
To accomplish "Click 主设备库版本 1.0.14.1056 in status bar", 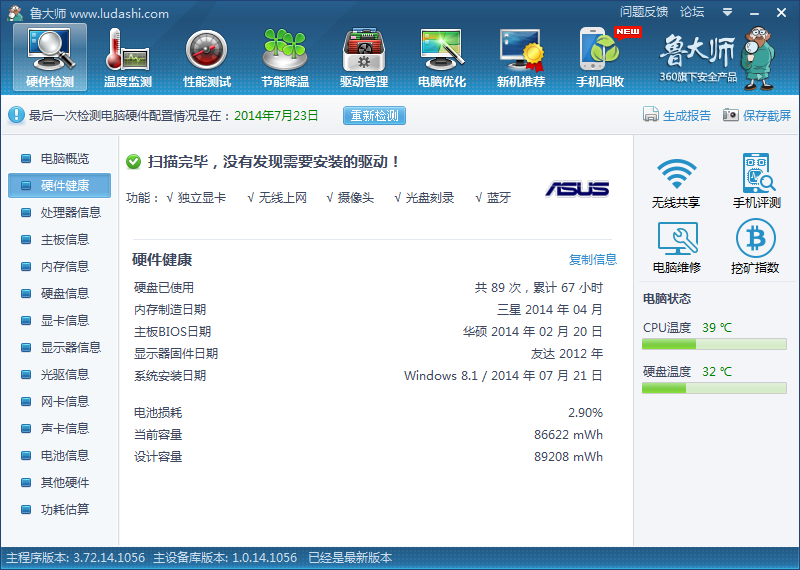I will pyautogui.click(x=225, y=558).
